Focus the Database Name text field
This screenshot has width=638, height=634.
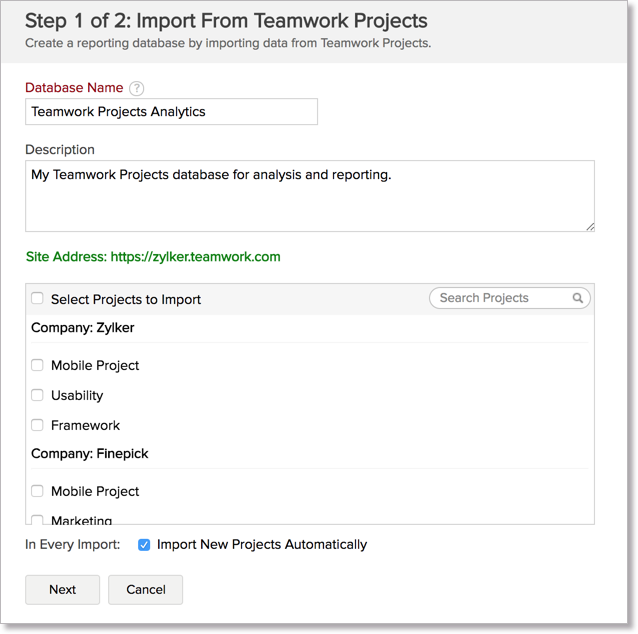(x=171, y=112)
